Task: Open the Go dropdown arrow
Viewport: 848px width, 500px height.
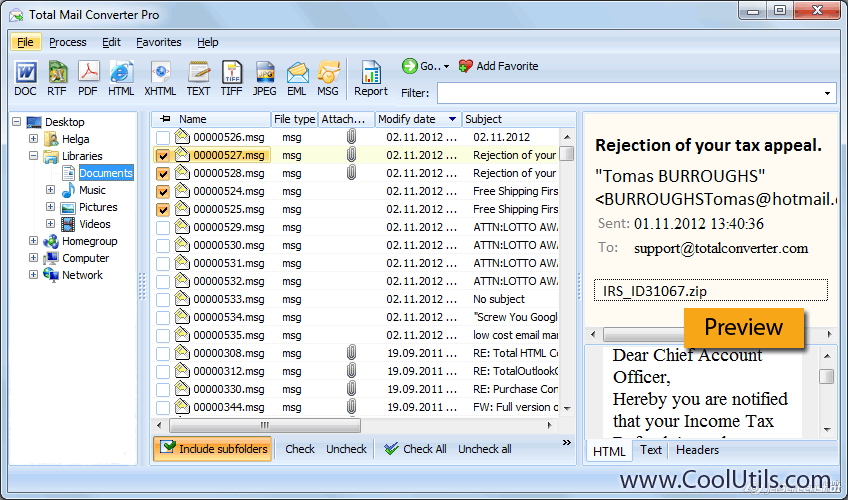Action: 446,66
